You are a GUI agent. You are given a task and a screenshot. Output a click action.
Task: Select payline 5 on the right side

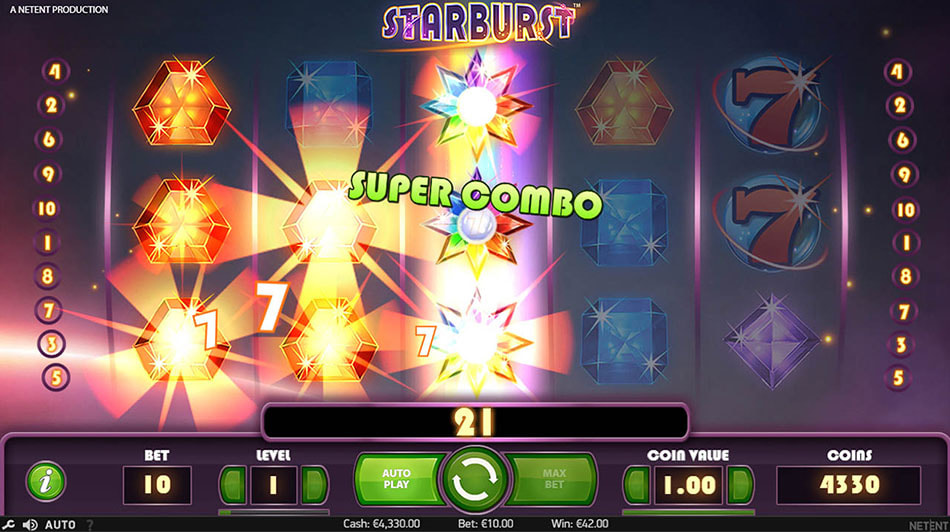(899, 378)
